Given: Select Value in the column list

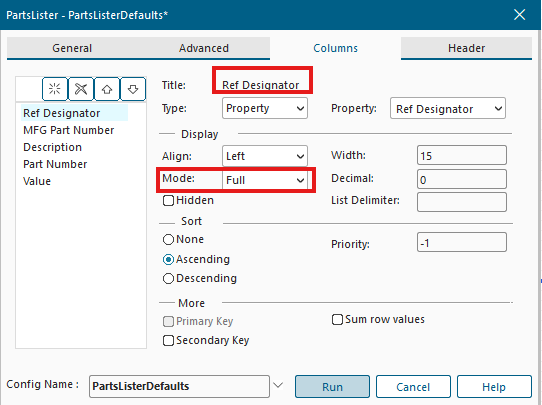Looking at the screenshot, I should (x=37, y=181).
